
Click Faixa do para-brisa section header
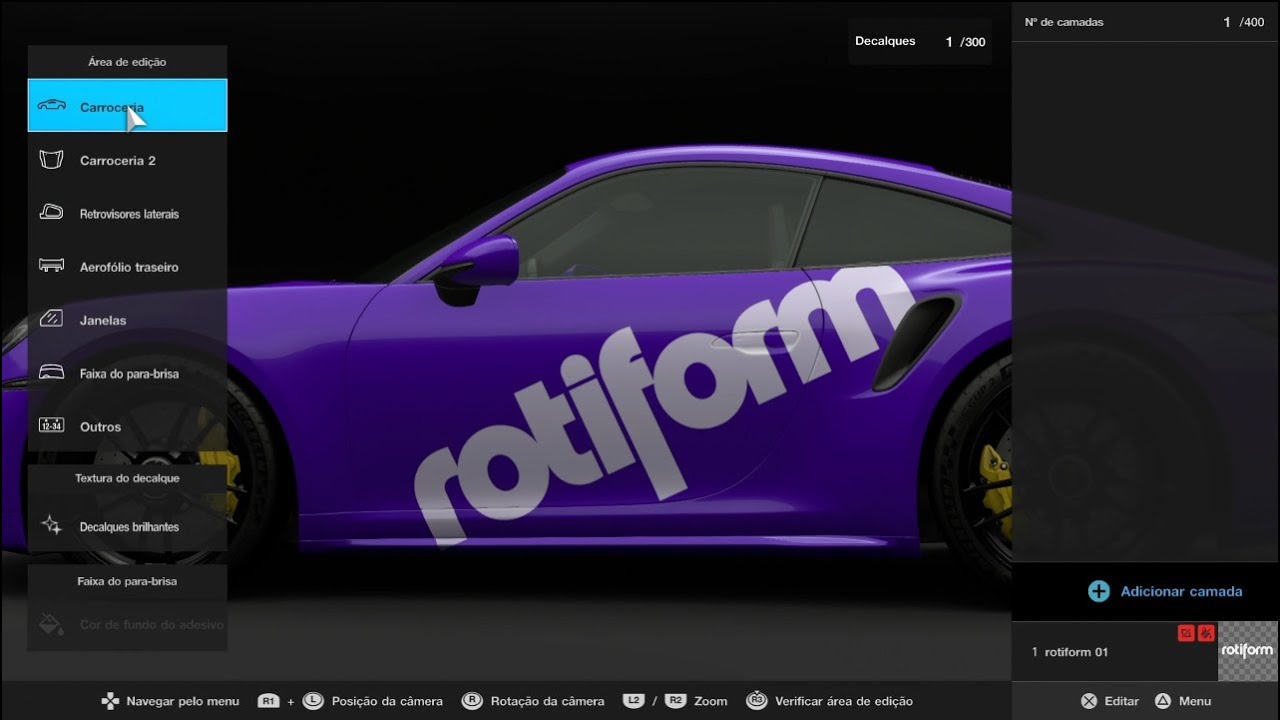127,581
